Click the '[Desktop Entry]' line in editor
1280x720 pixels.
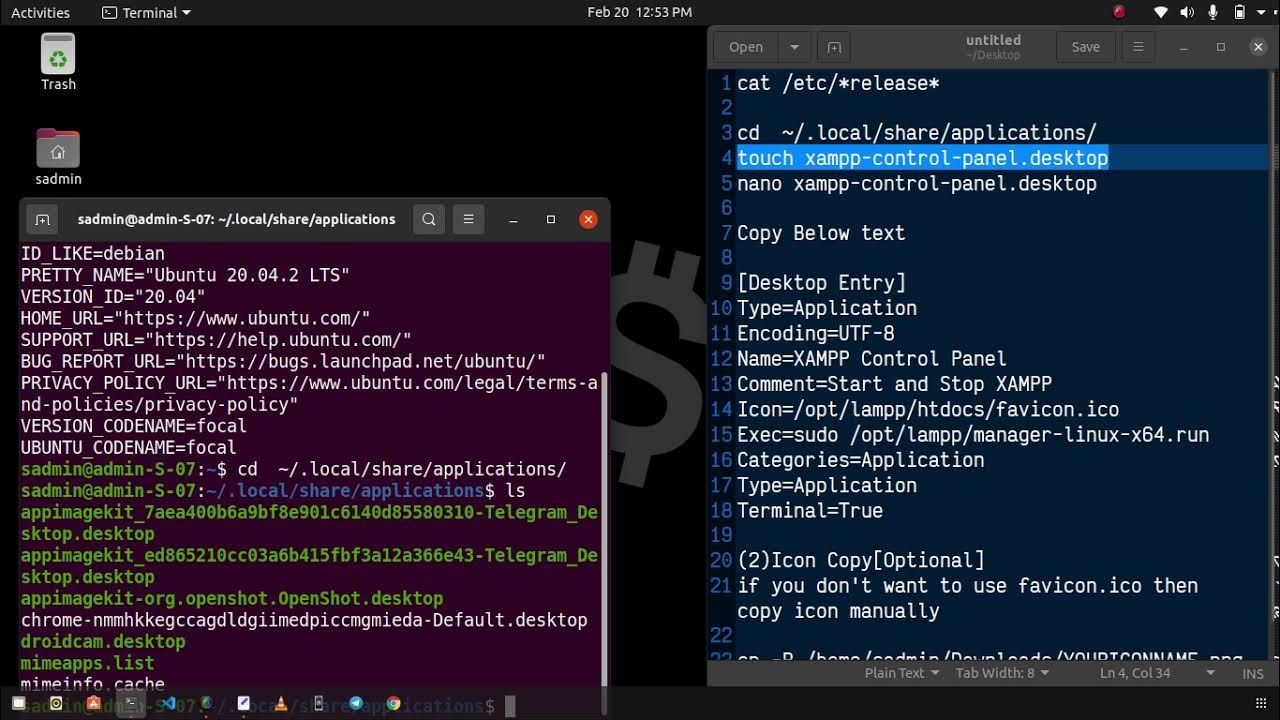coord(821,283)
